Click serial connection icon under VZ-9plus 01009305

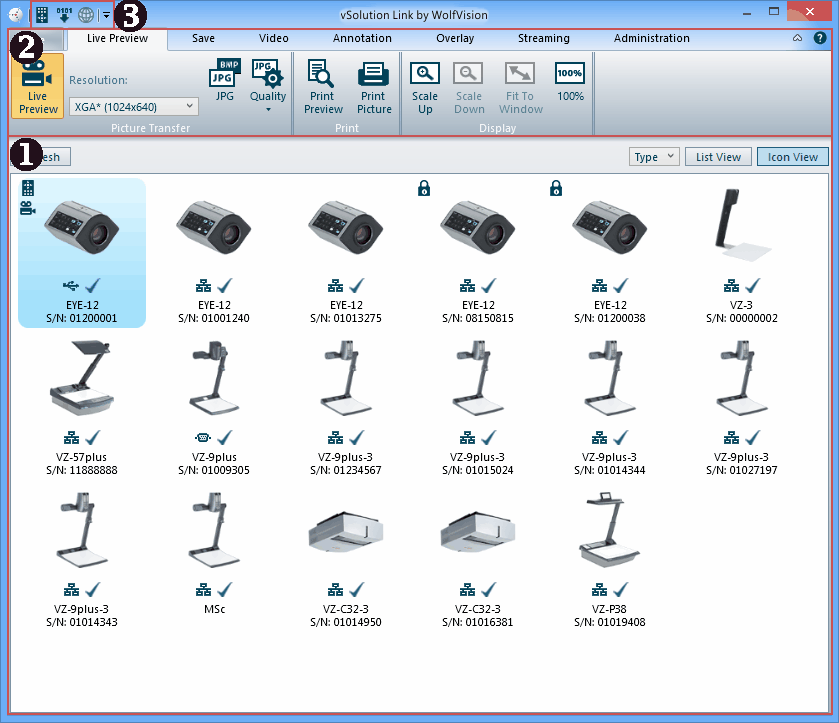(x=203, y=438)
